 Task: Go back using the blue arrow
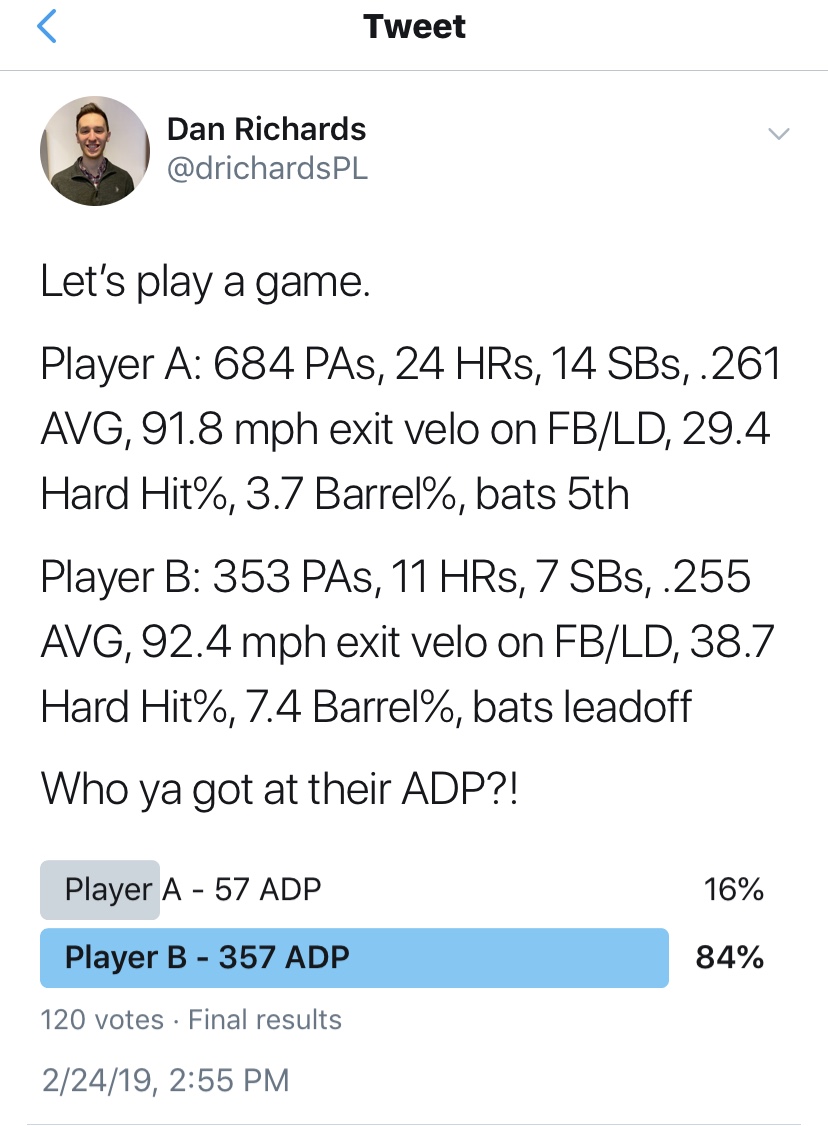47,27
